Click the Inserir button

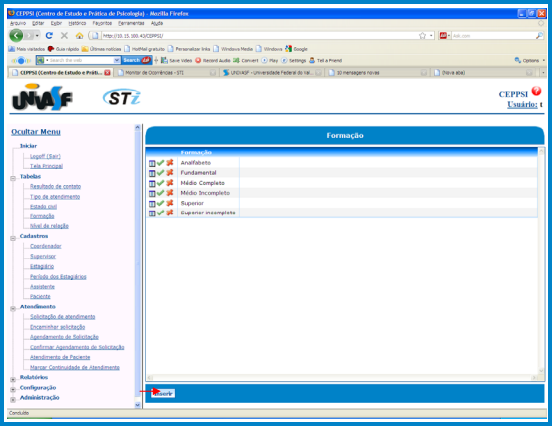tap(163, 393)
